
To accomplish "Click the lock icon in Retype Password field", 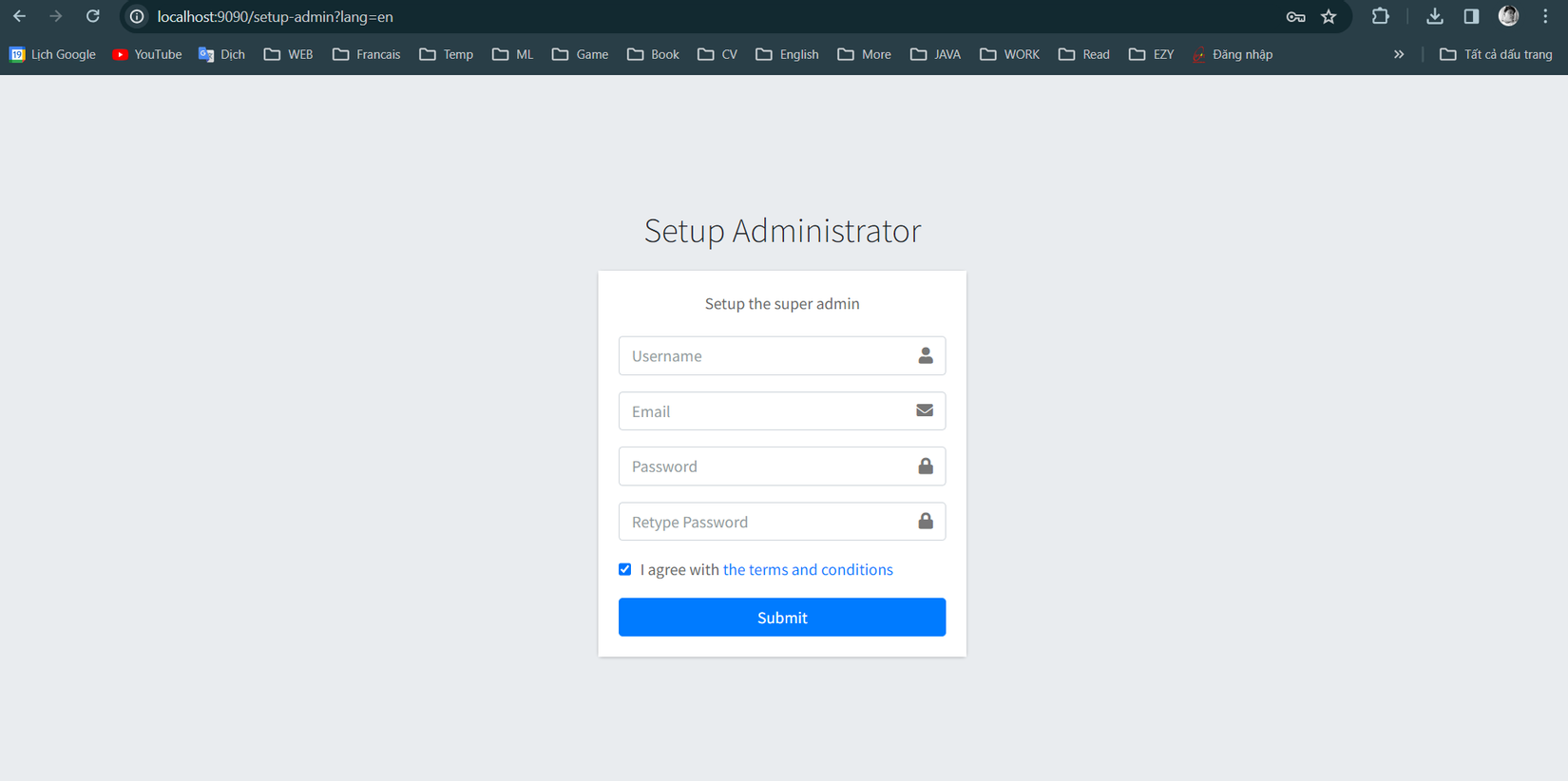I will pyautogui.click(x=926, y=521).
